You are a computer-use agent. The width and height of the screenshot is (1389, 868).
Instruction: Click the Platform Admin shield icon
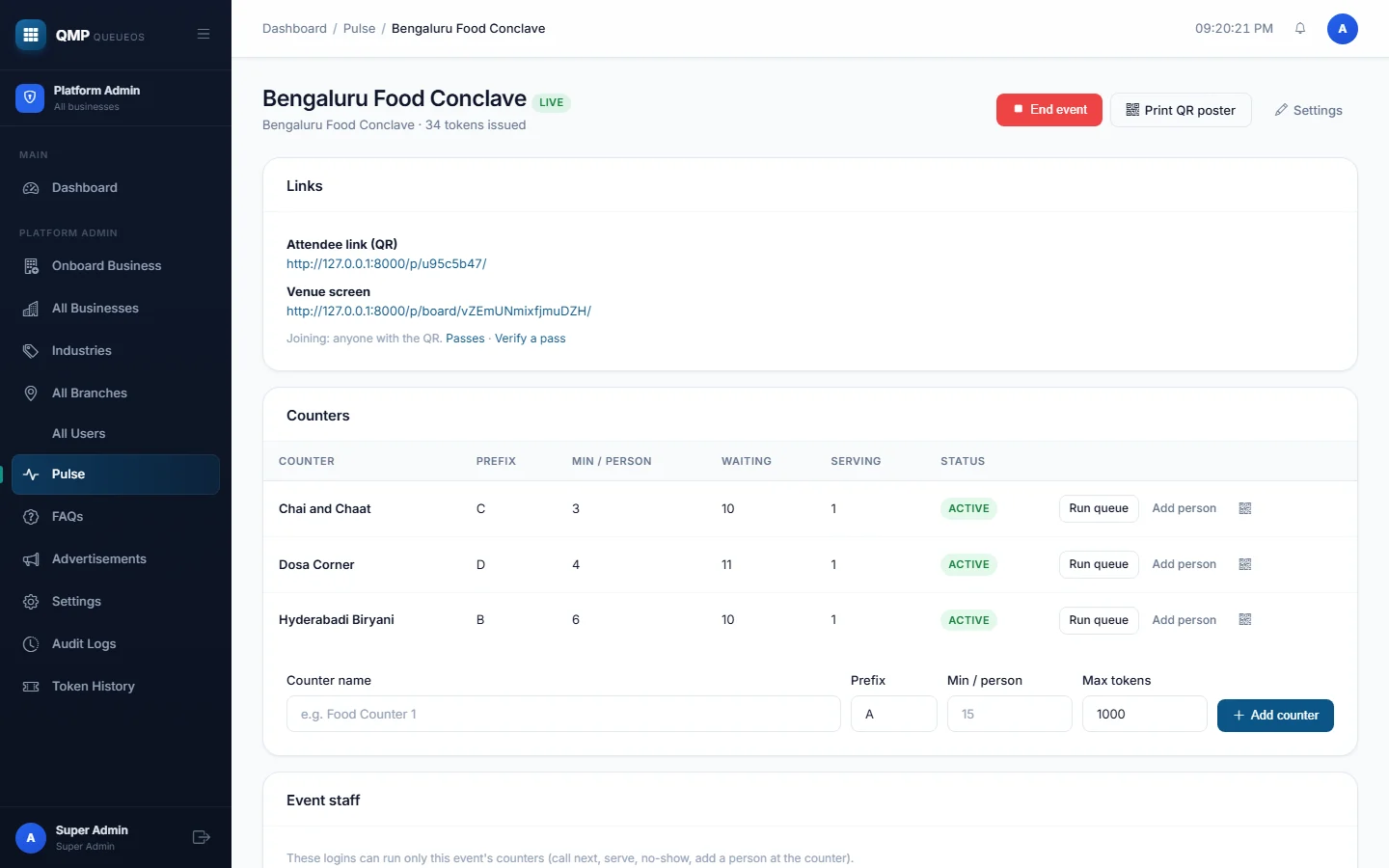pyautogui.click(x=30, y=97)
